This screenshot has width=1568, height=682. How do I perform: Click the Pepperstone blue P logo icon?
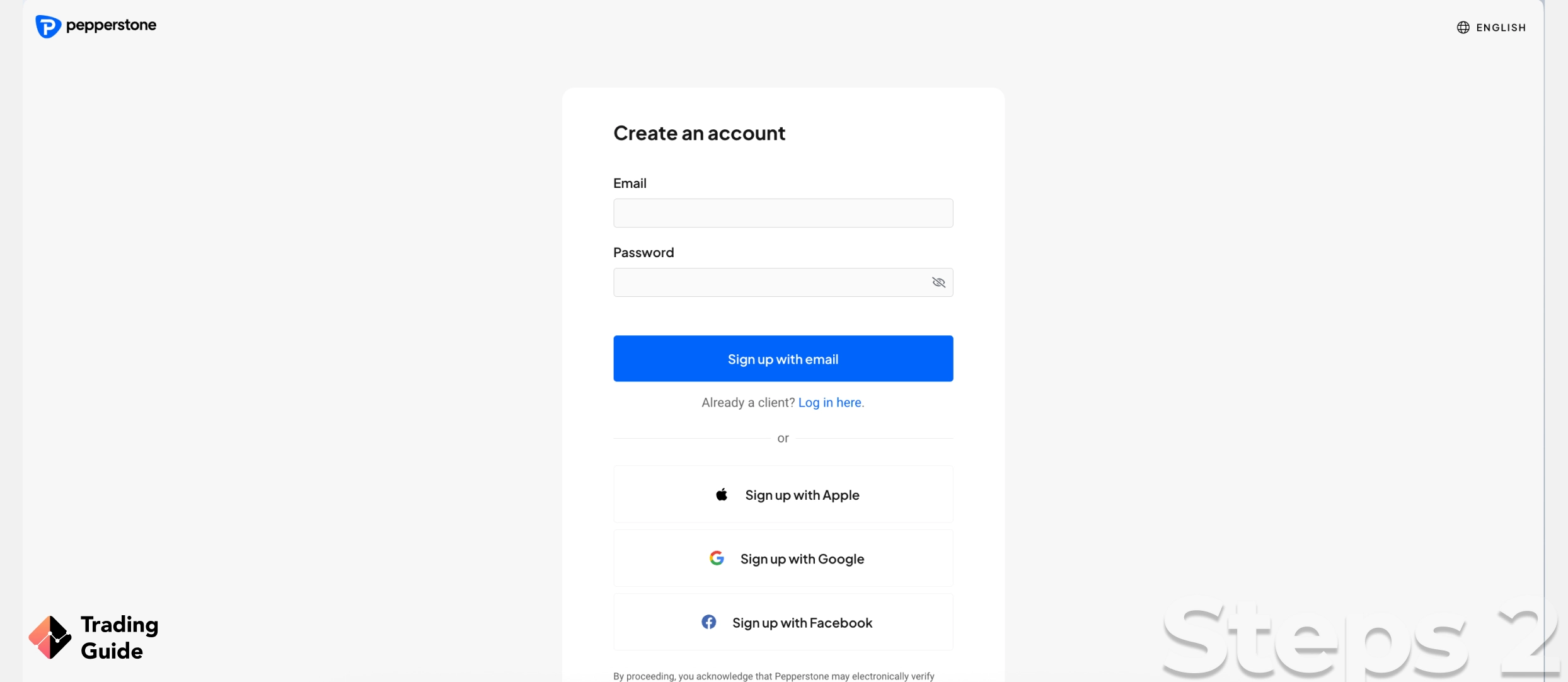pyautogui.click(x=48, y=26)
